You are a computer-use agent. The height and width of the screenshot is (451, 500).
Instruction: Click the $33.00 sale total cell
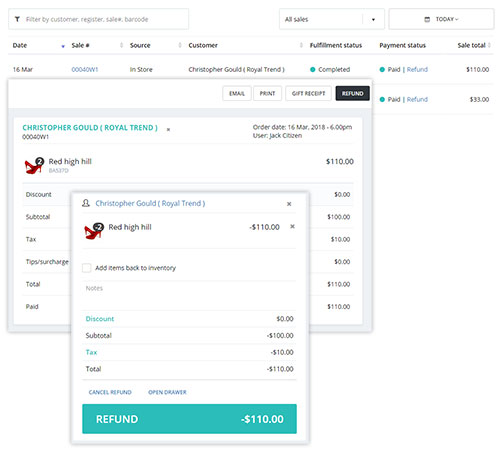click(479, 99)
